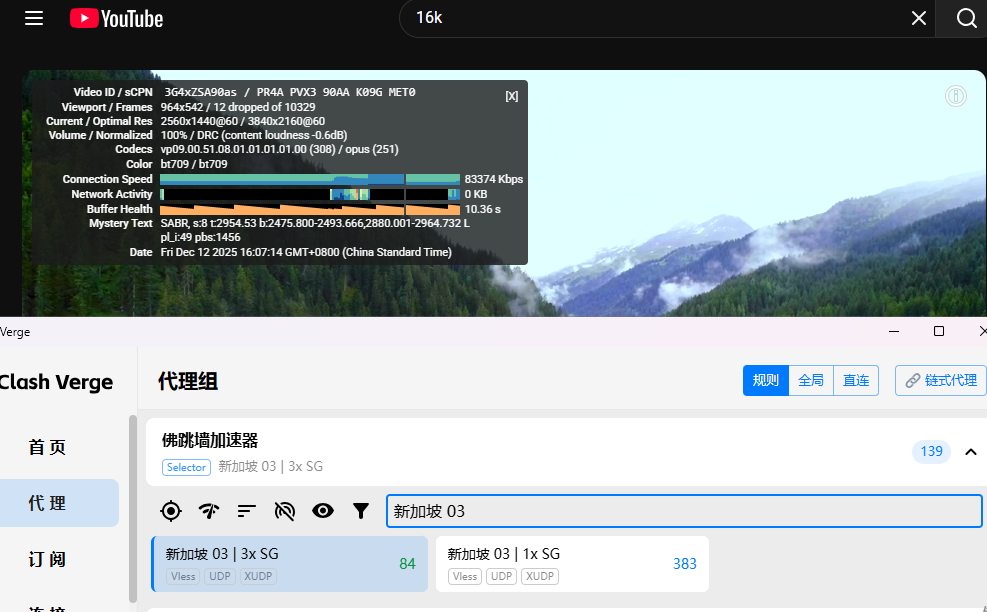Locate current node with the target icon

click(171, 511)
